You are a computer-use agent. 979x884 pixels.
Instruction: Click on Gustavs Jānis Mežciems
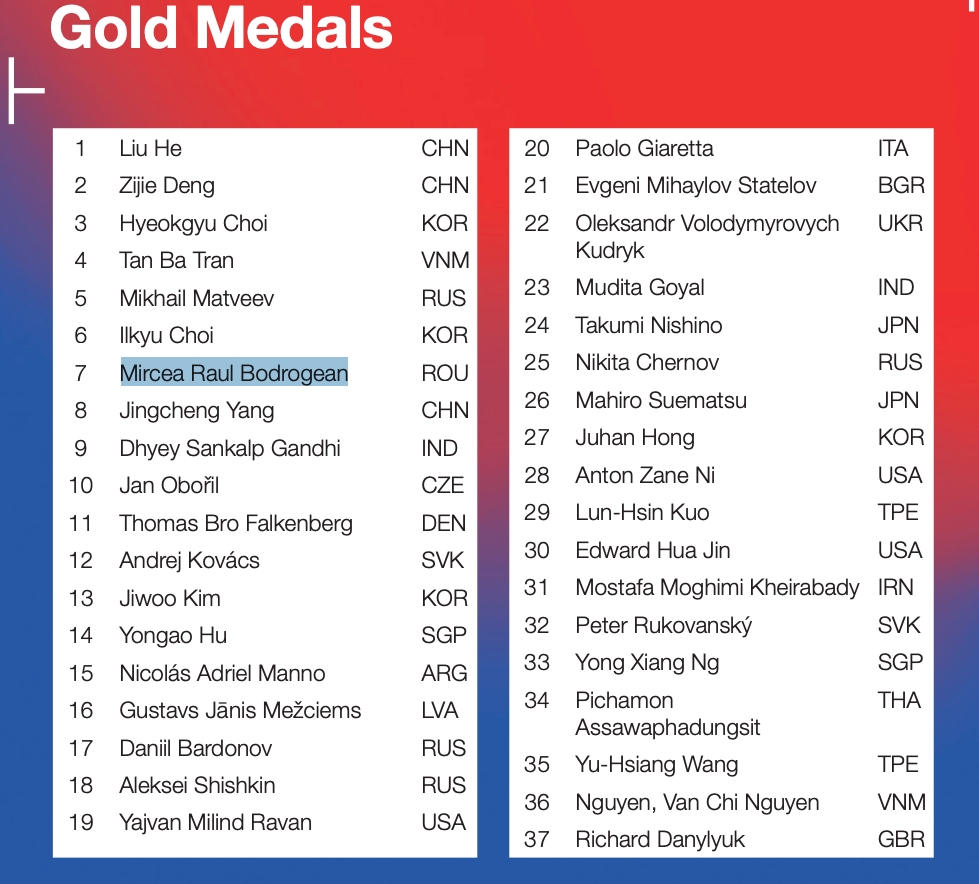[x=240, y=710]
